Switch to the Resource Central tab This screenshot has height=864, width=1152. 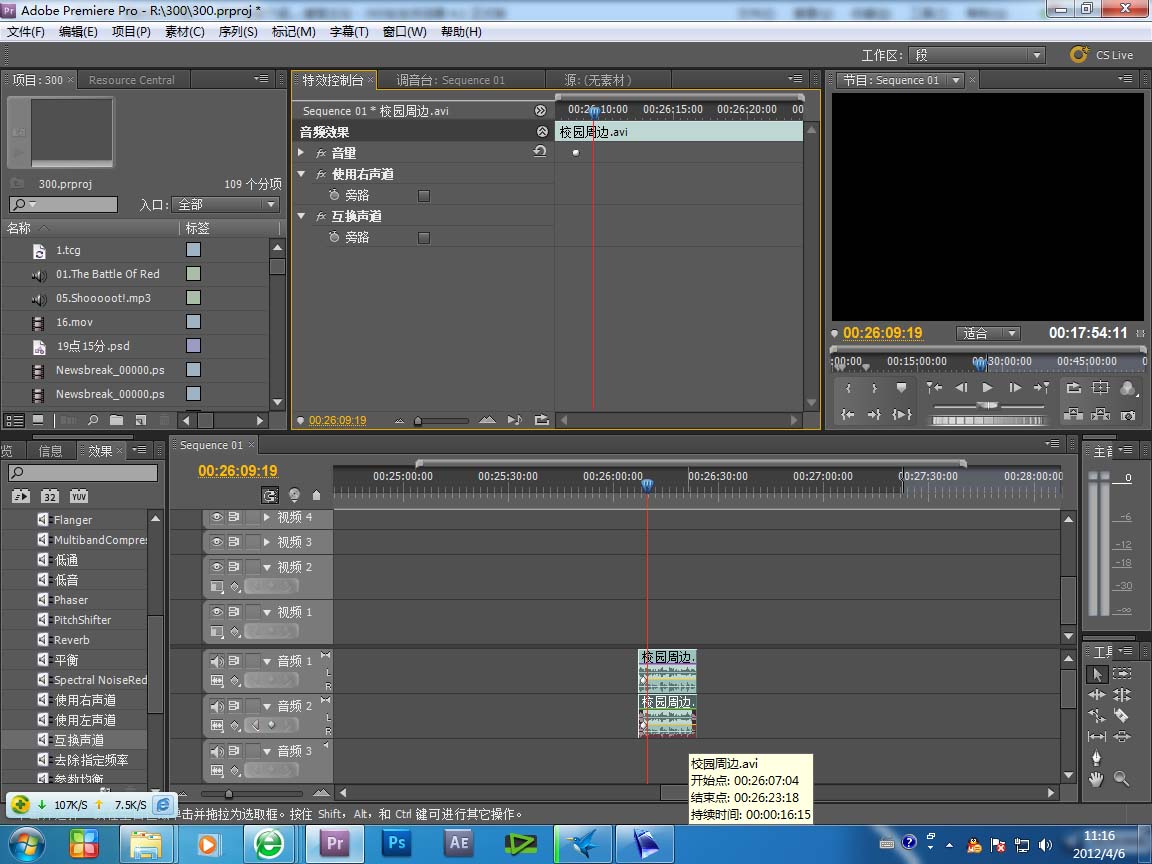[132, 80]
